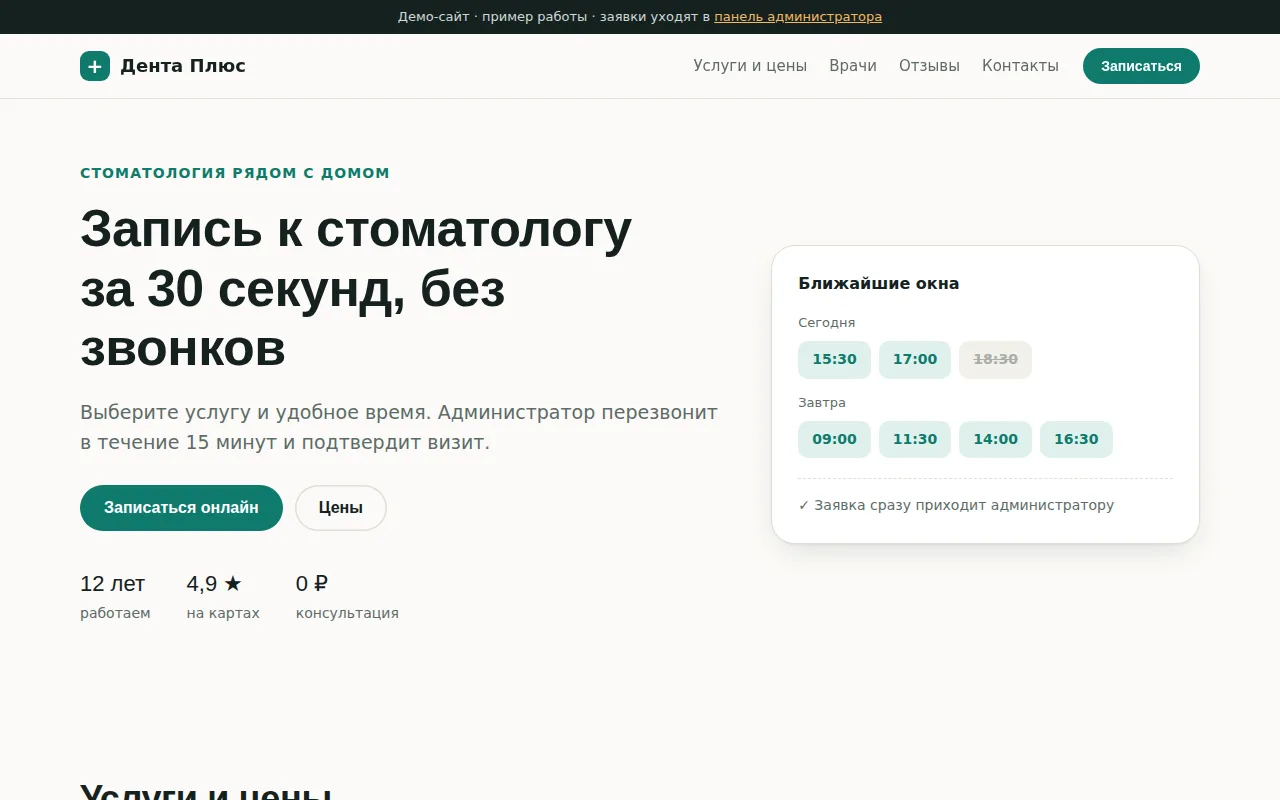Click the Завтра label in the card
This screenshot has height=800, width=1280.
(822, 403)
